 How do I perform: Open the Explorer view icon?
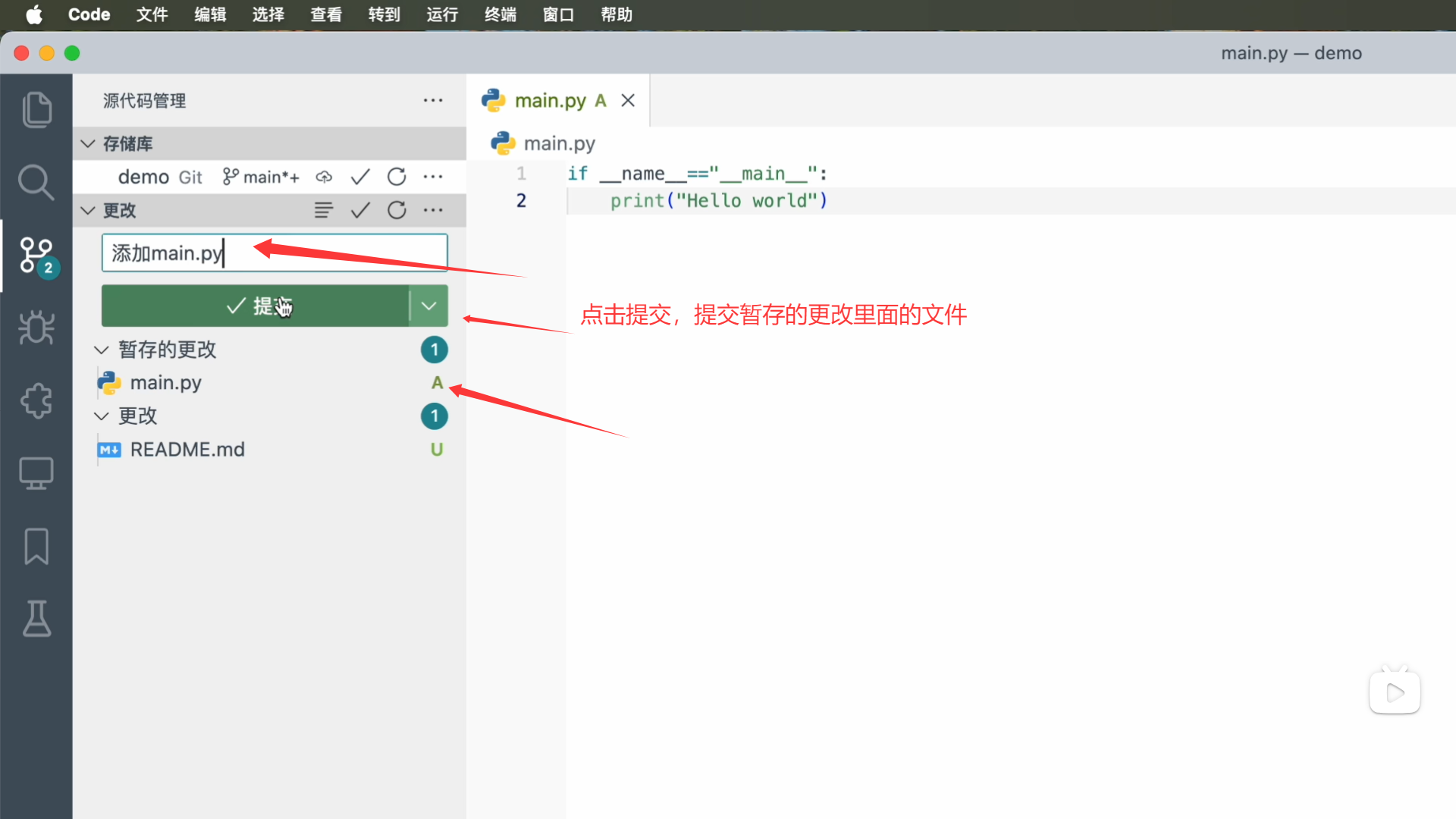36,110
